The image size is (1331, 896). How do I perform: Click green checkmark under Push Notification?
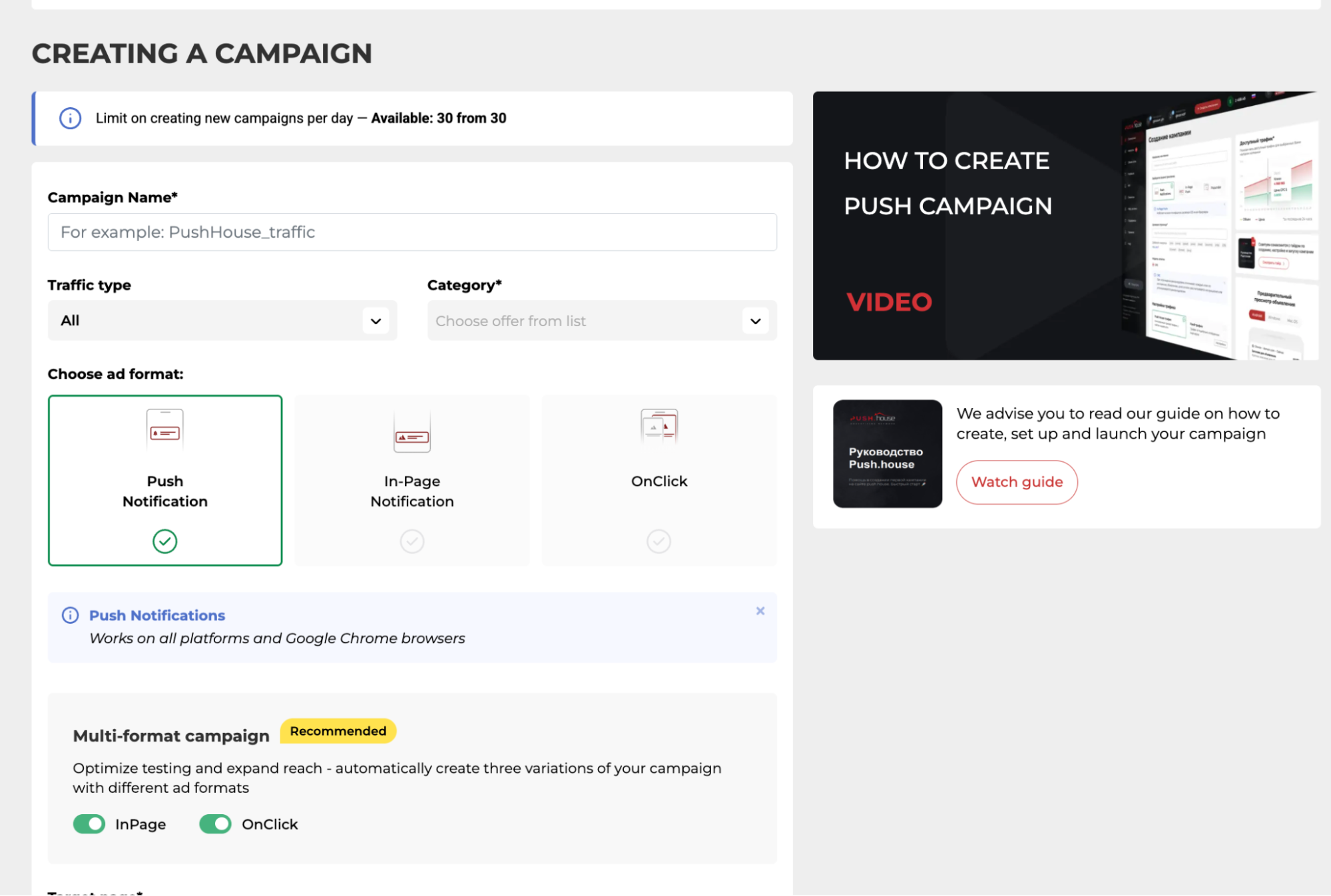coord(164,541)
